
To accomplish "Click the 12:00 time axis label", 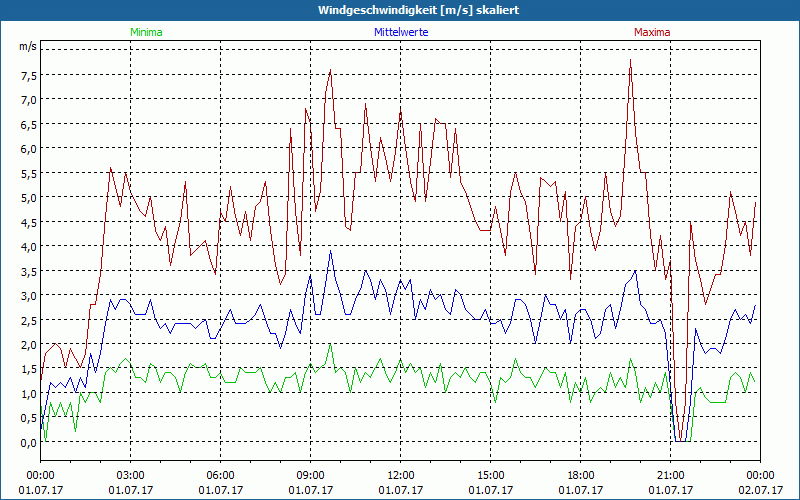I will point(400,475).
